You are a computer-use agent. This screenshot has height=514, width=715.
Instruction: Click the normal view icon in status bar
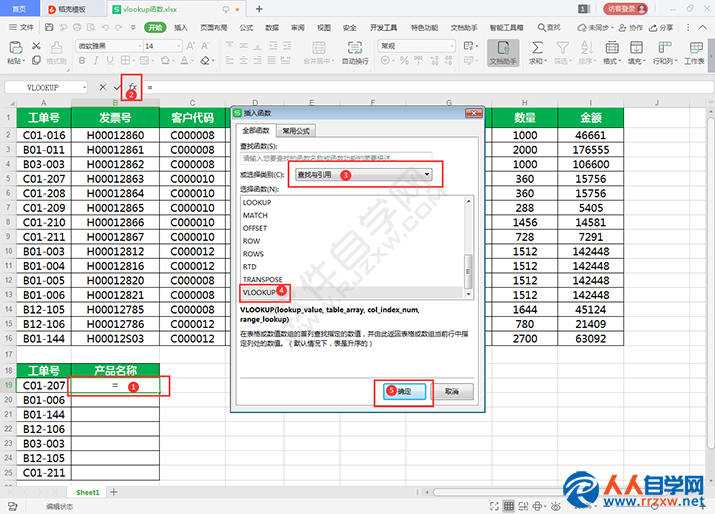coord(508,506)
